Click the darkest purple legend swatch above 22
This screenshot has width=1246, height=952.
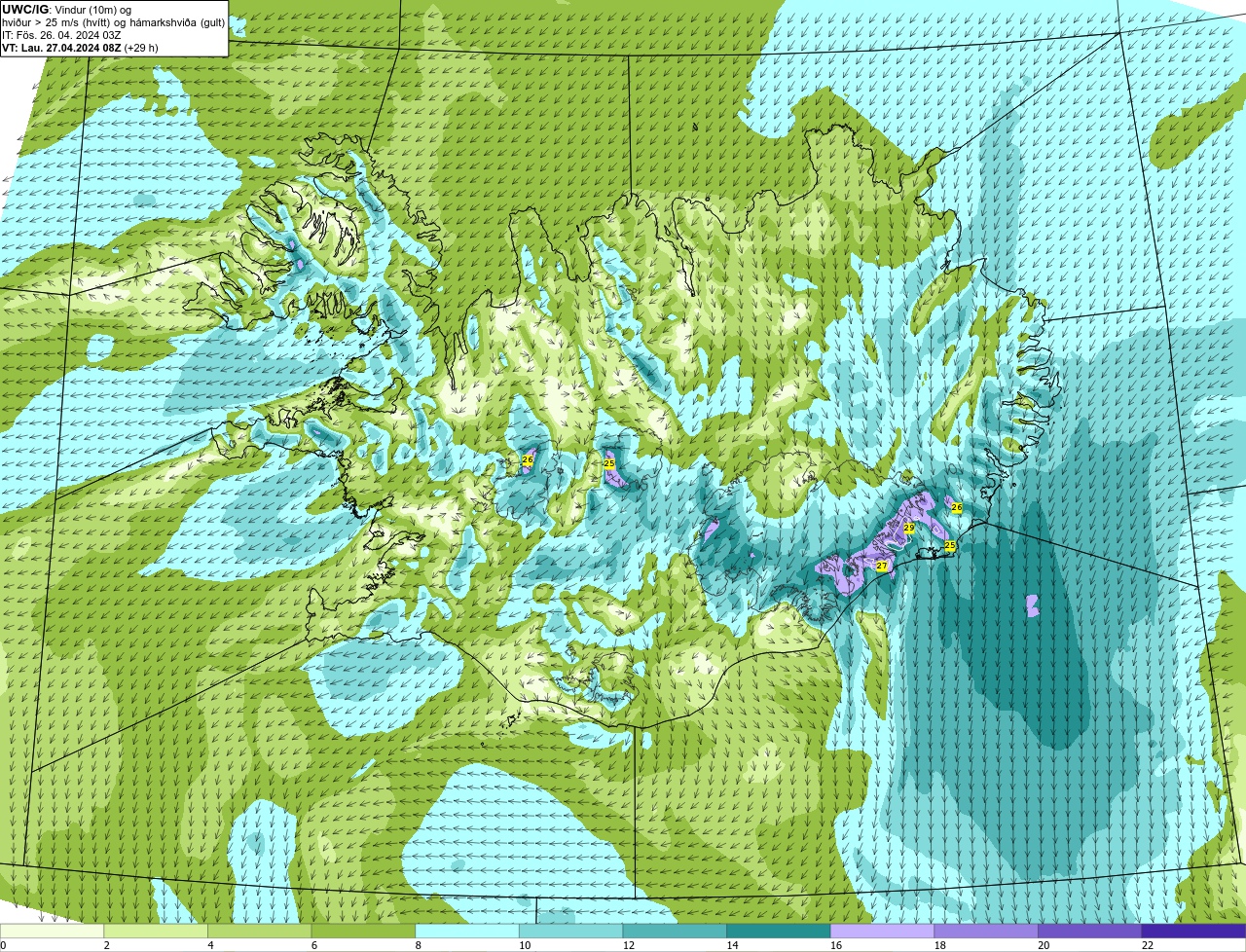(1193, 931)
